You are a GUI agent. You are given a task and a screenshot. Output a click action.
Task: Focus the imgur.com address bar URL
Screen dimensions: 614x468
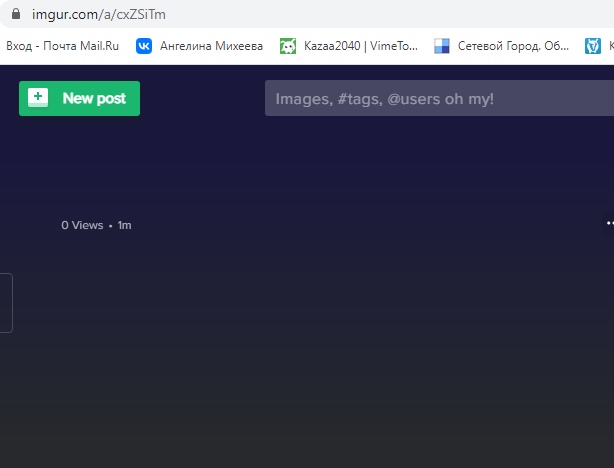(x=98, y=14)
